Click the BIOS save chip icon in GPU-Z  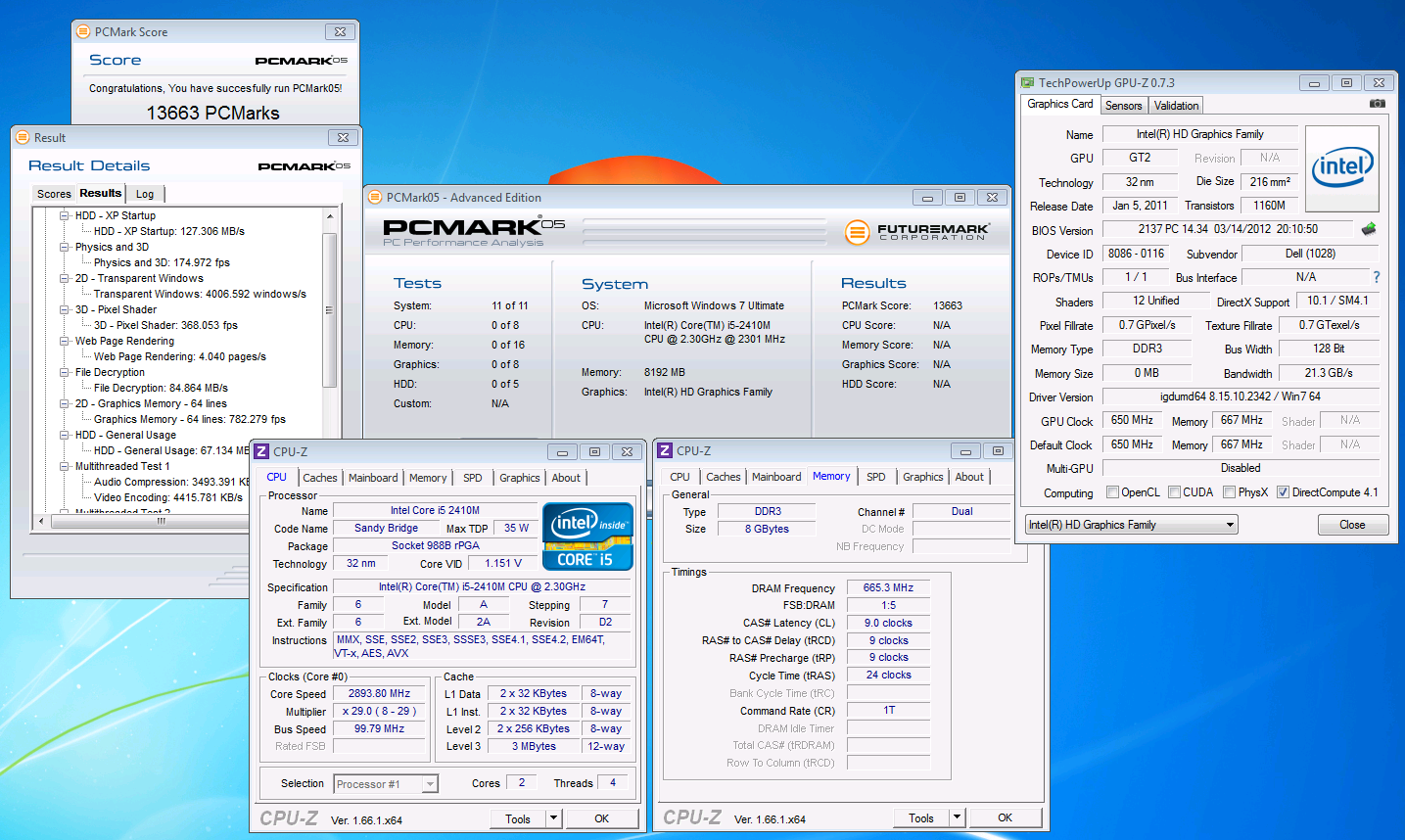1369,229
